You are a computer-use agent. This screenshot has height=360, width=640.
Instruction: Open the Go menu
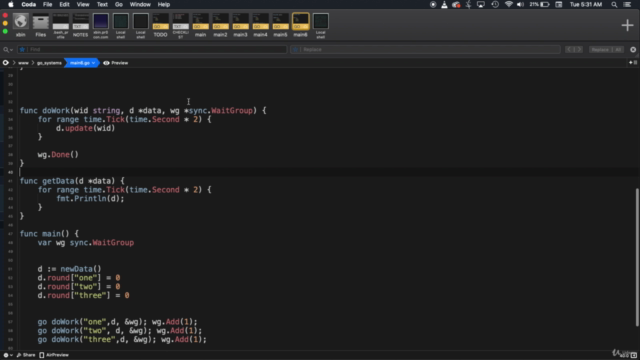click(119, 4)
